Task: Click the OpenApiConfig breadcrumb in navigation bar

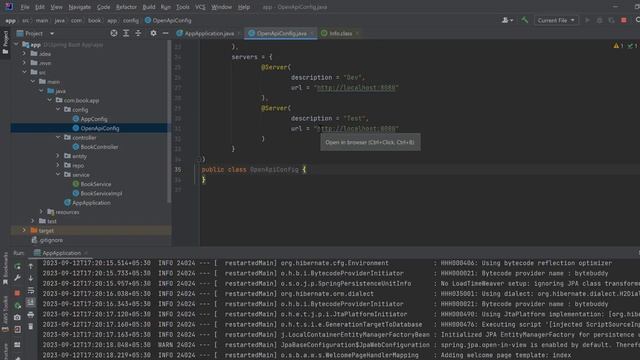Action: click(x=168, y=20)
